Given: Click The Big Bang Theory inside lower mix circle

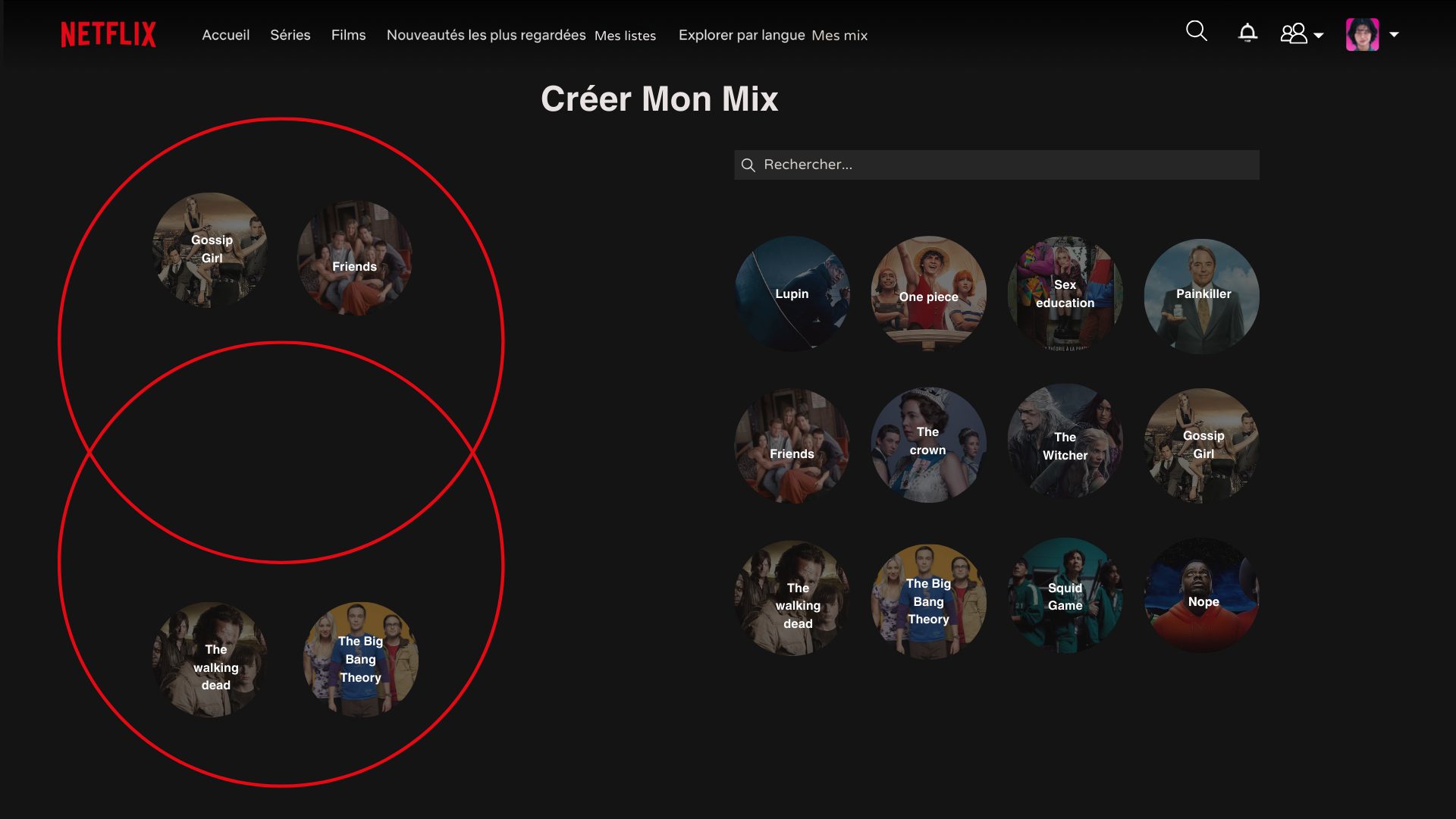Looking at the screenshot, I should pos(360,660).
